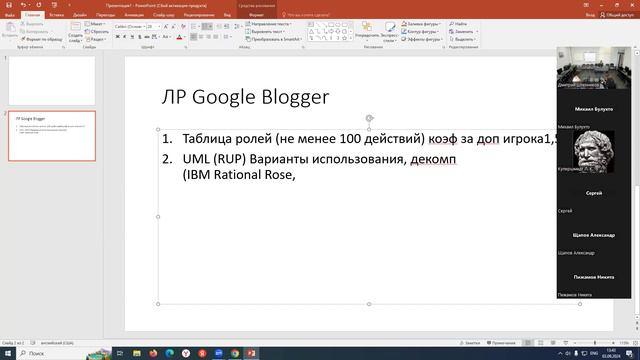Viewport: 640px width, 360px height.
Task: Open the font size combo box
Action: [153, 27]
